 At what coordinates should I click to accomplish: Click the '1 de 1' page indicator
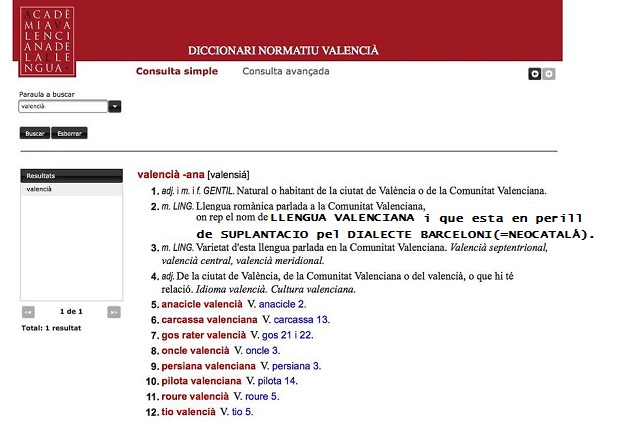pyautogui.click(x=71, y=312)
